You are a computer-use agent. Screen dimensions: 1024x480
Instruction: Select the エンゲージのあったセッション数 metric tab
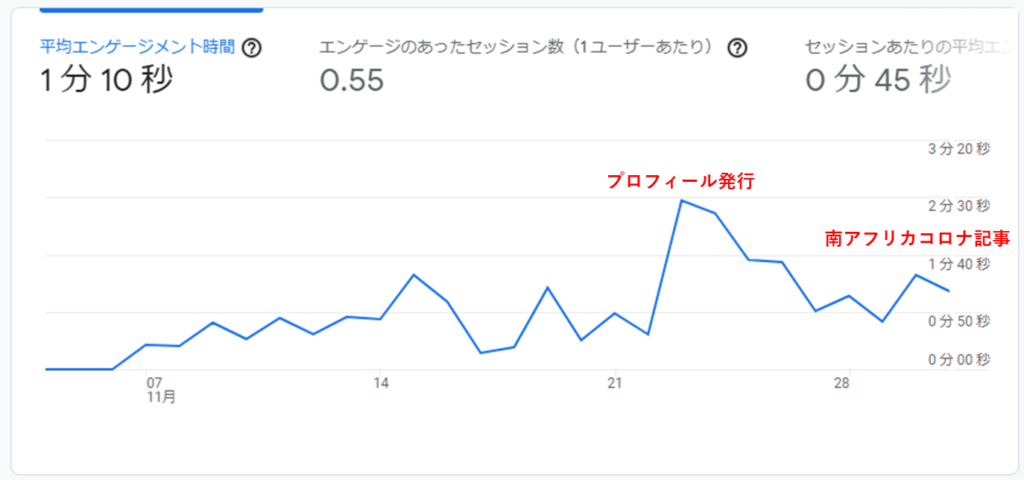tap(521, 48)
